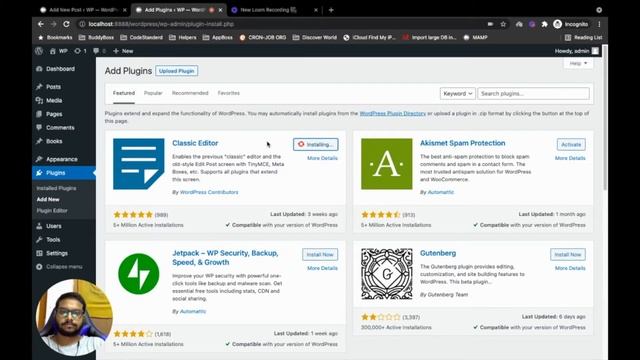The width and height of the screenshot is (640, 360).
Task: Go back in browser history
Action: pyautogui.click(x=41, y=24)
